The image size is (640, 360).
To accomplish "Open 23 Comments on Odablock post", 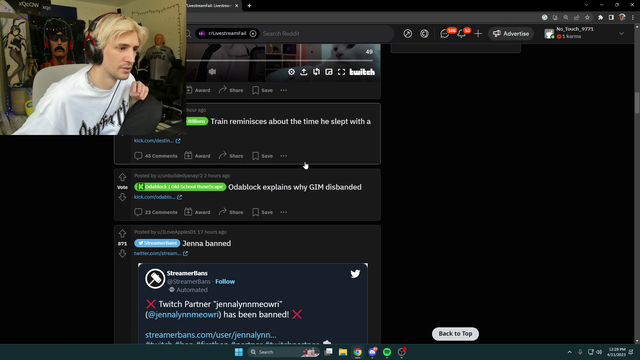I will (x=156, y=212).
